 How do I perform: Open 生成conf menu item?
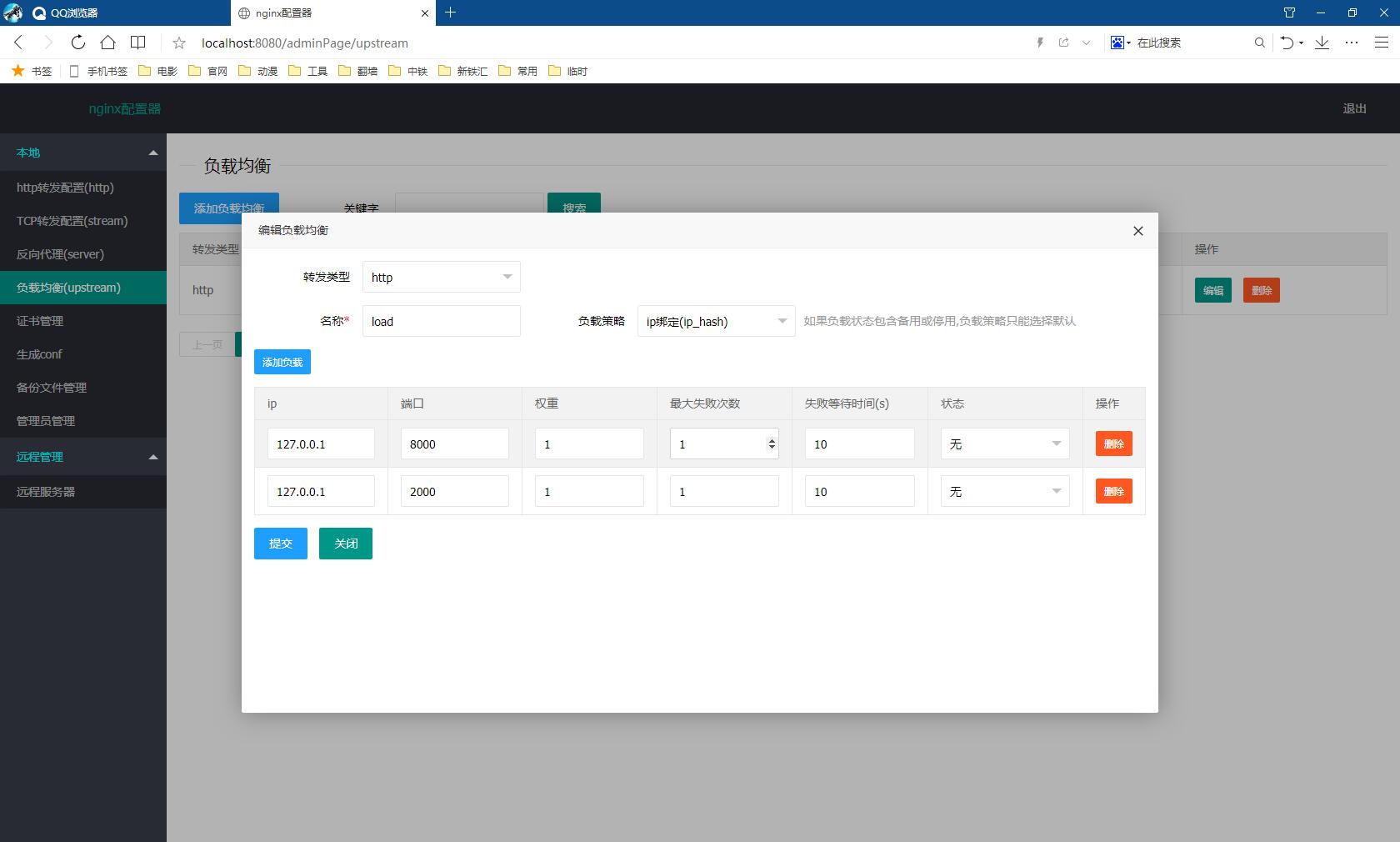pyautogui.click(x=83, y=354)
